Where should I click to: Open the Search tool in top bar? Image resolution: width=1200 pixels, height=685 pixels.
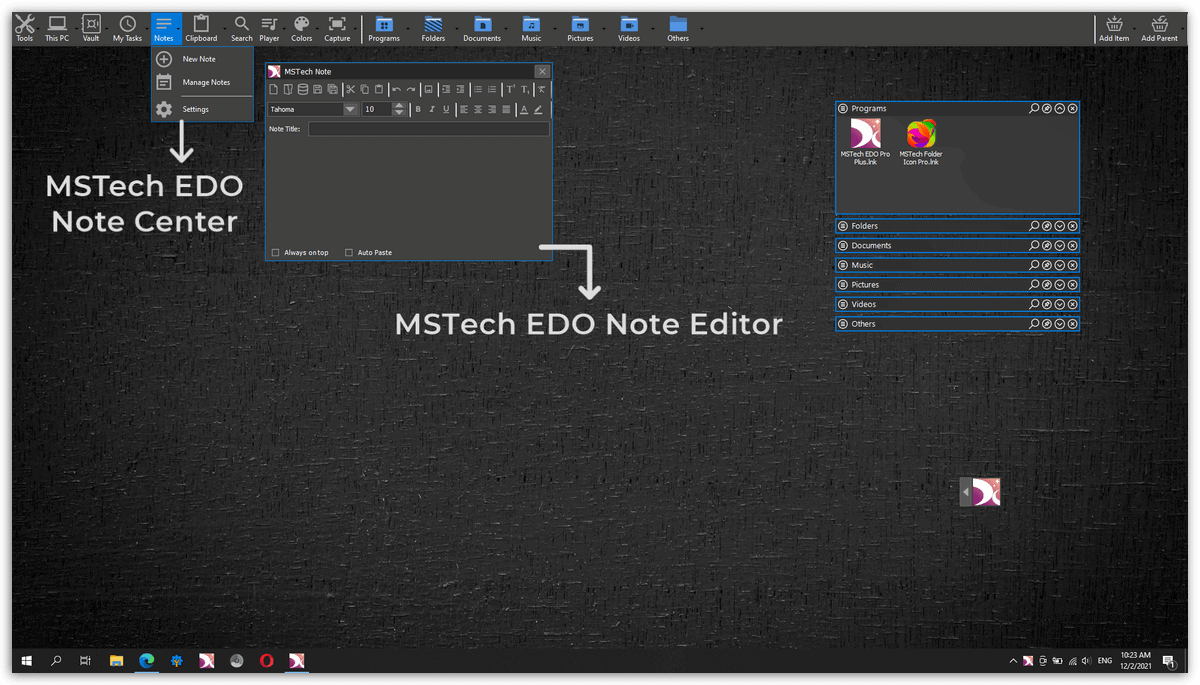[x=242, y=28]
